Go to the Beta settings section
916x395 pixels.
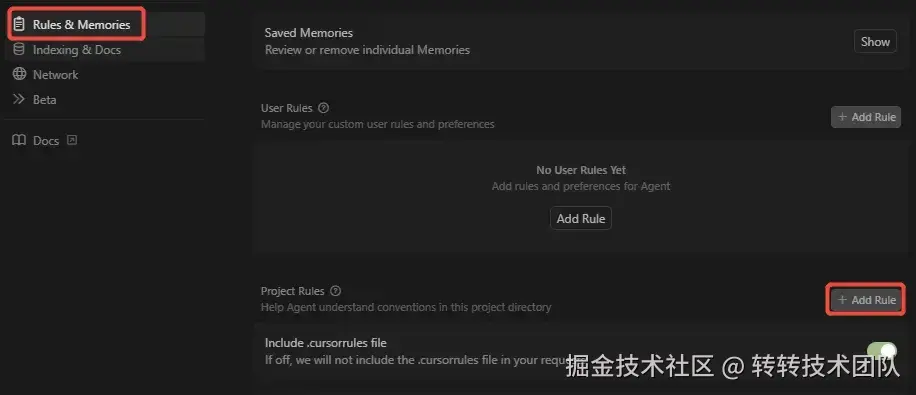105,99
